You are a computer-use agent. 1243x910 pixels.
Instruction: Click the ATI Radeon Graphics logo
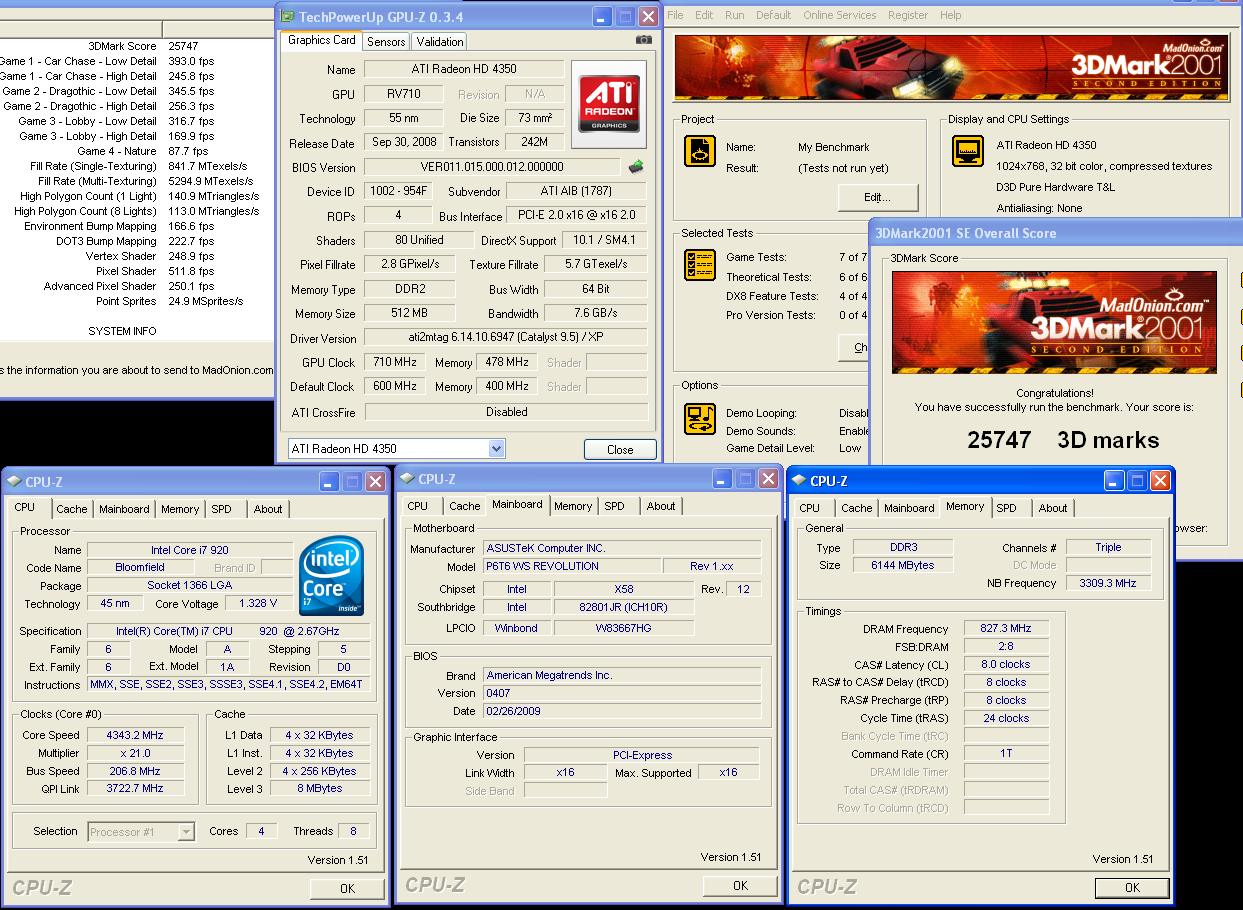coord(609,104)
